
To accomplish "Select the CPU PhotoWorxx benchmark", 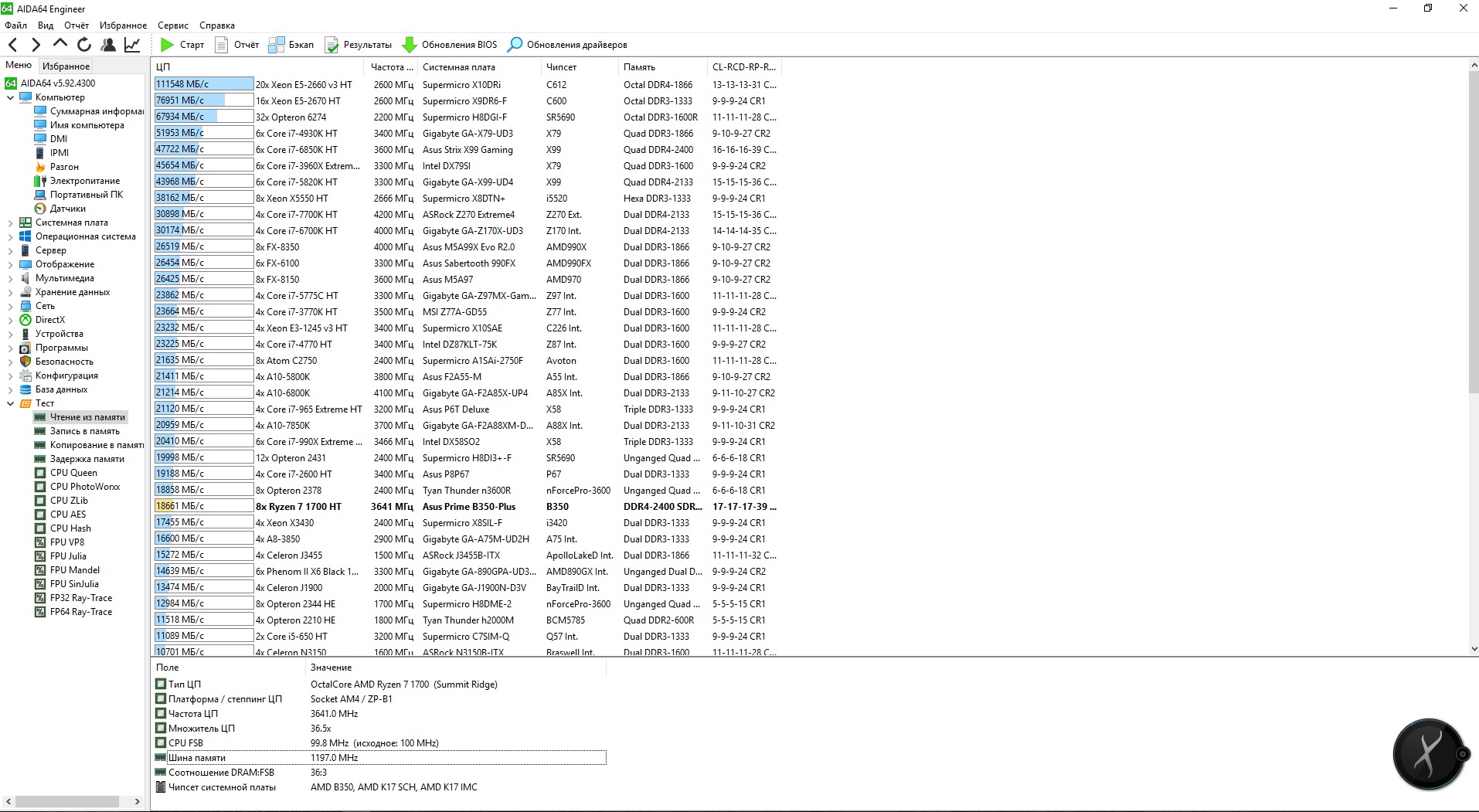I will 77,487.
